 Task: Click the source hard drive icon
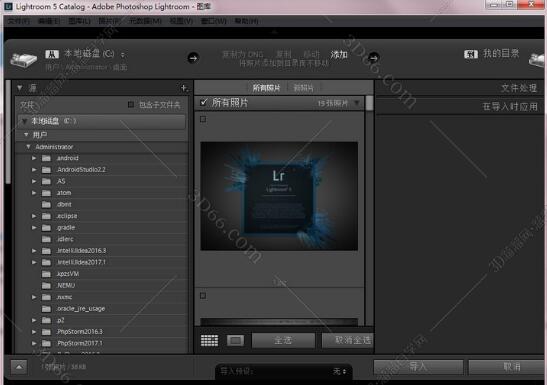pyautogui.click(x=23, y=60)
